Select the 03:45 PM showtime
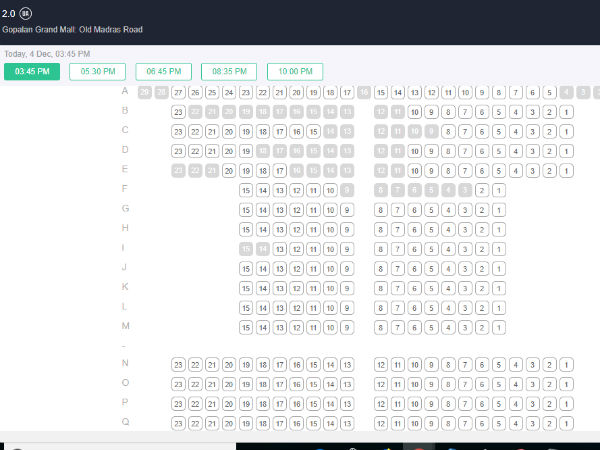Image resolution: width=600 pixels, height=450 pixels. [x=32, y=72]
